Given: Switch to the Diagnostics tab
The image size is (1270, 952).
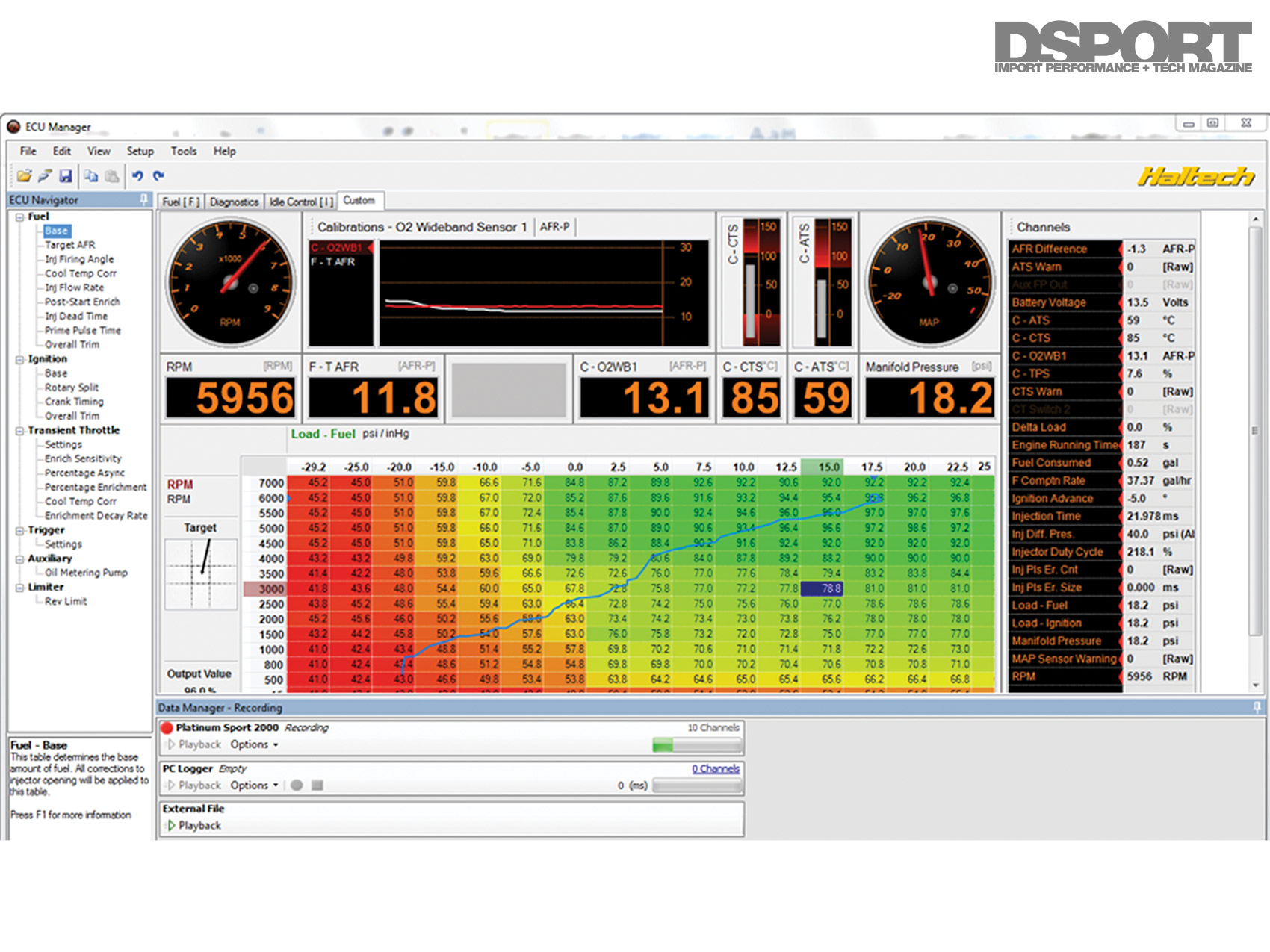Looking at the screenshot, I should pyautogui.click(x=234, y=202).
